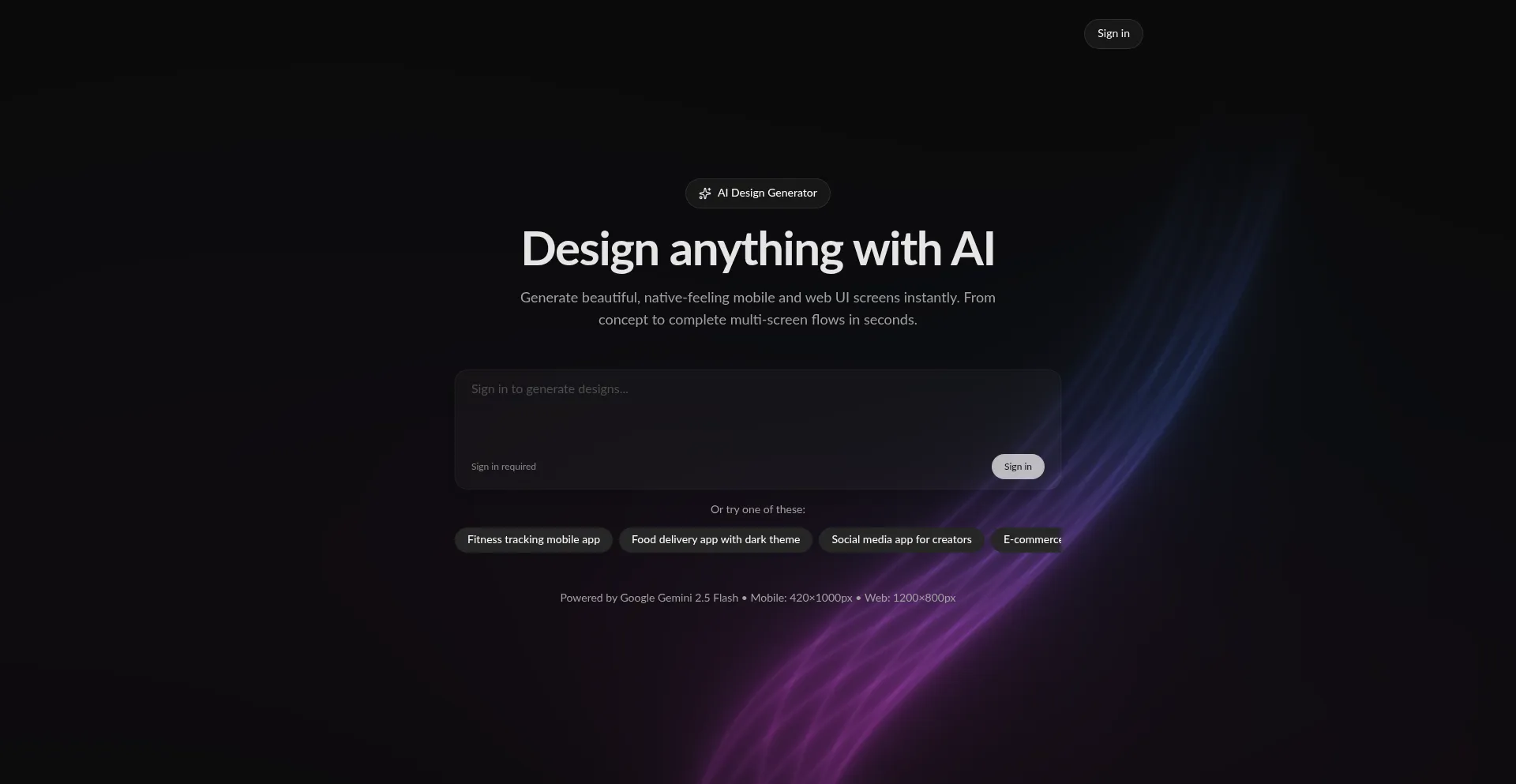Click the 'Generate beautiful, native-feeling' subtitle paragraph
1516x784 pixels.
[758, 309]
